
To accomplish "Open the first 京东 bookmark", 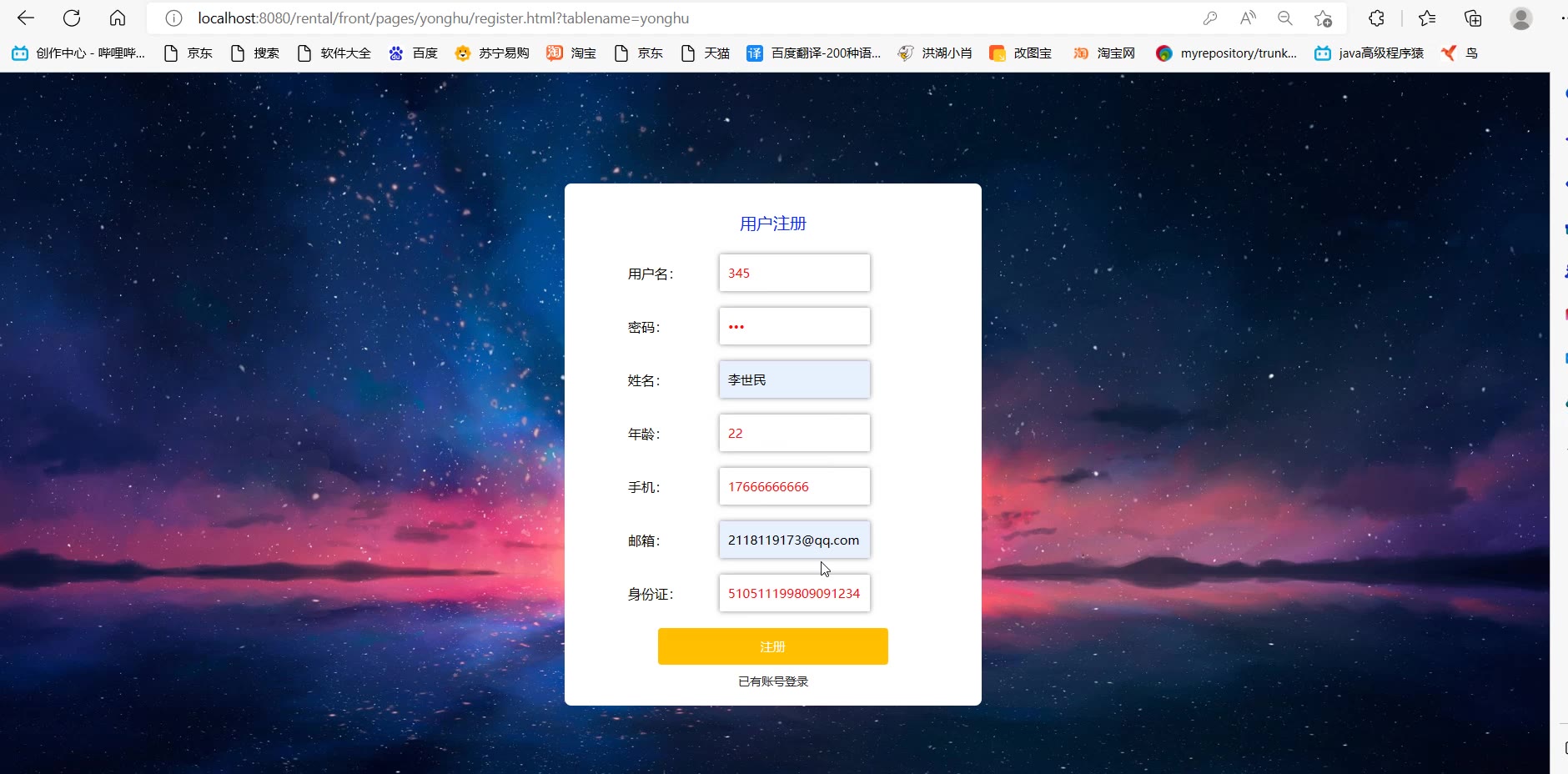I will pyautogui.click(x=188, y=53).
